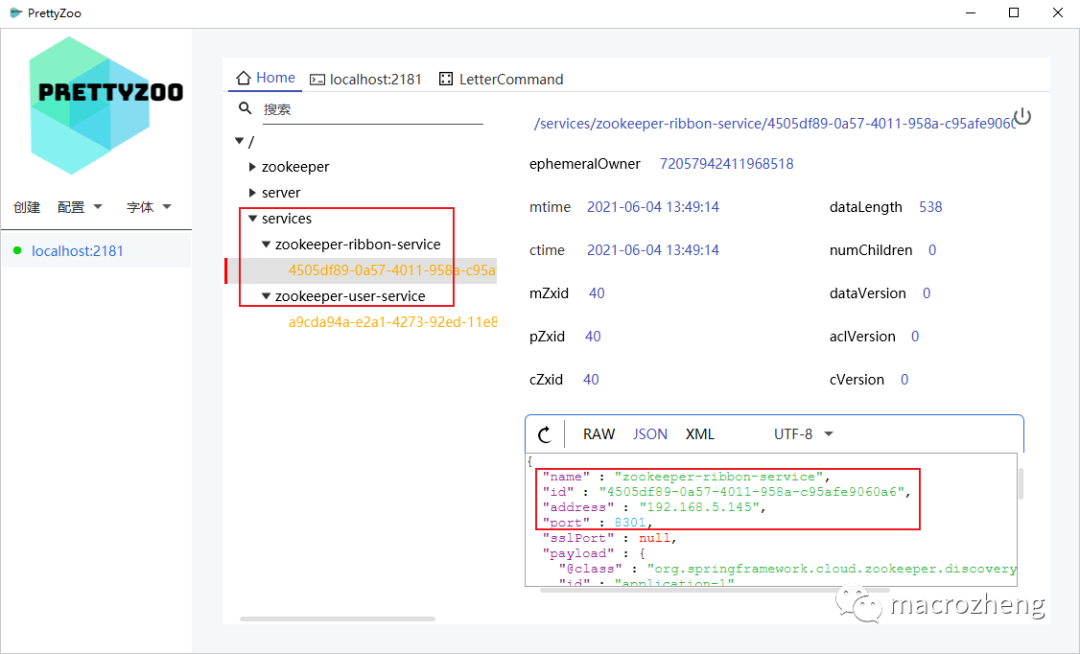The image size is (1080, 654).
Task: Select the services tree label
Action: tap(287, 218)
